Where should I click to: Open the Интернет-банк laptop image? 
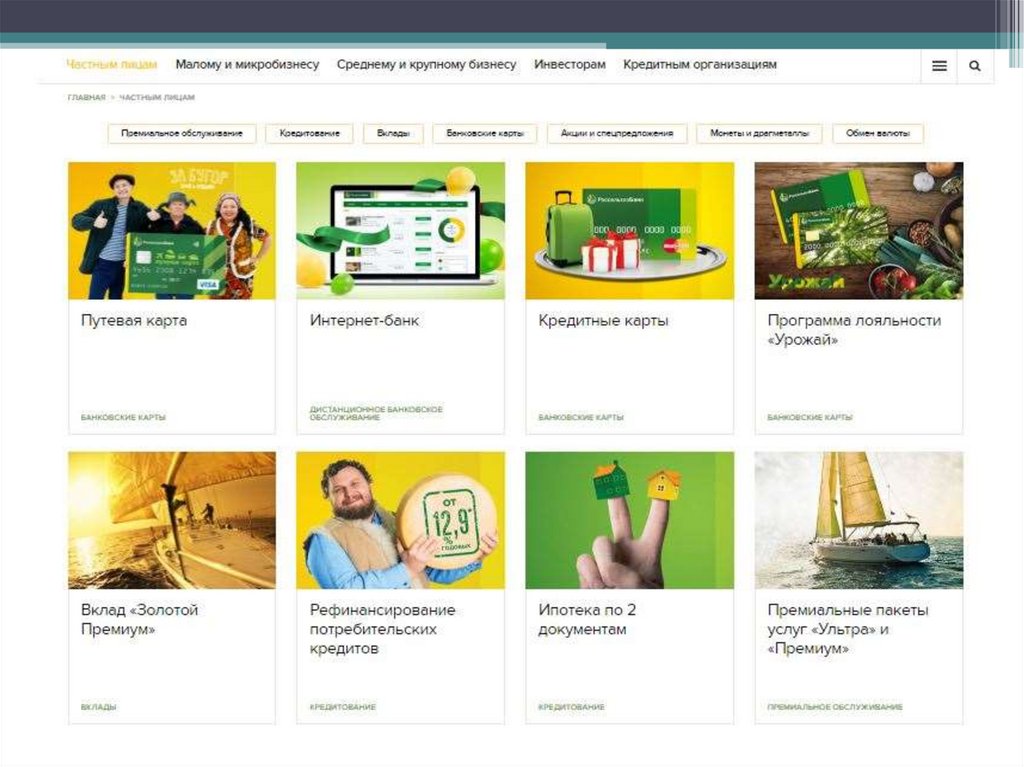[x=400, y=231]
